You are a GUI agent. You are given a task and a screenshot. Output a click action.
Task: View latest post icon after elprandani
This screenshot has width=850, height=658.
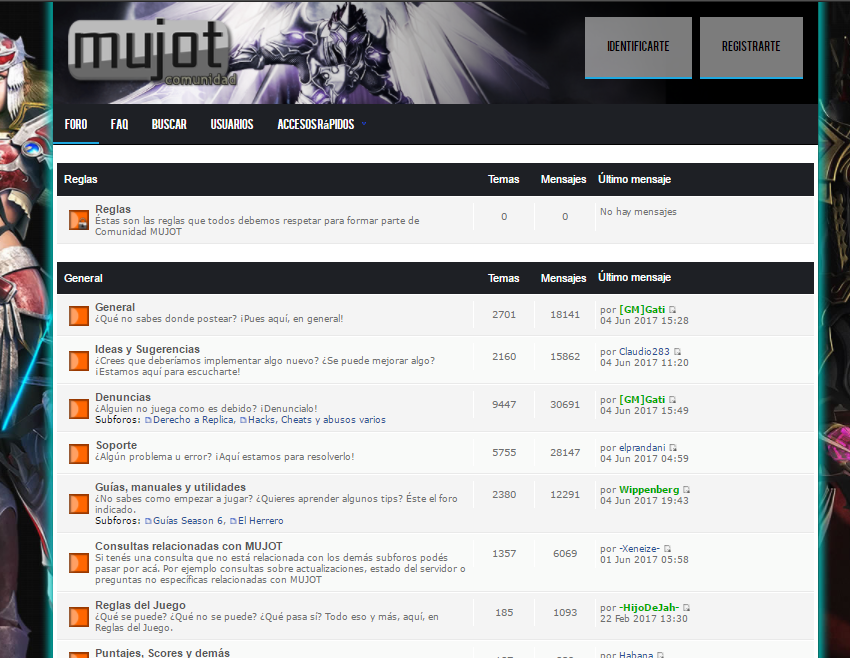point(673,448)
